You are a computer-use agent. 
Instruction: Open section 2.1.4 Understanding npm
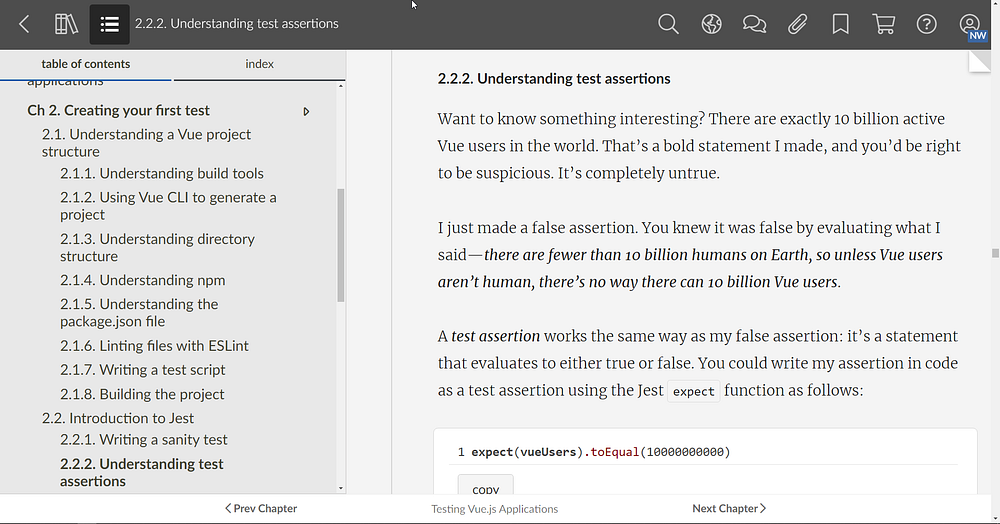[162, 280]
